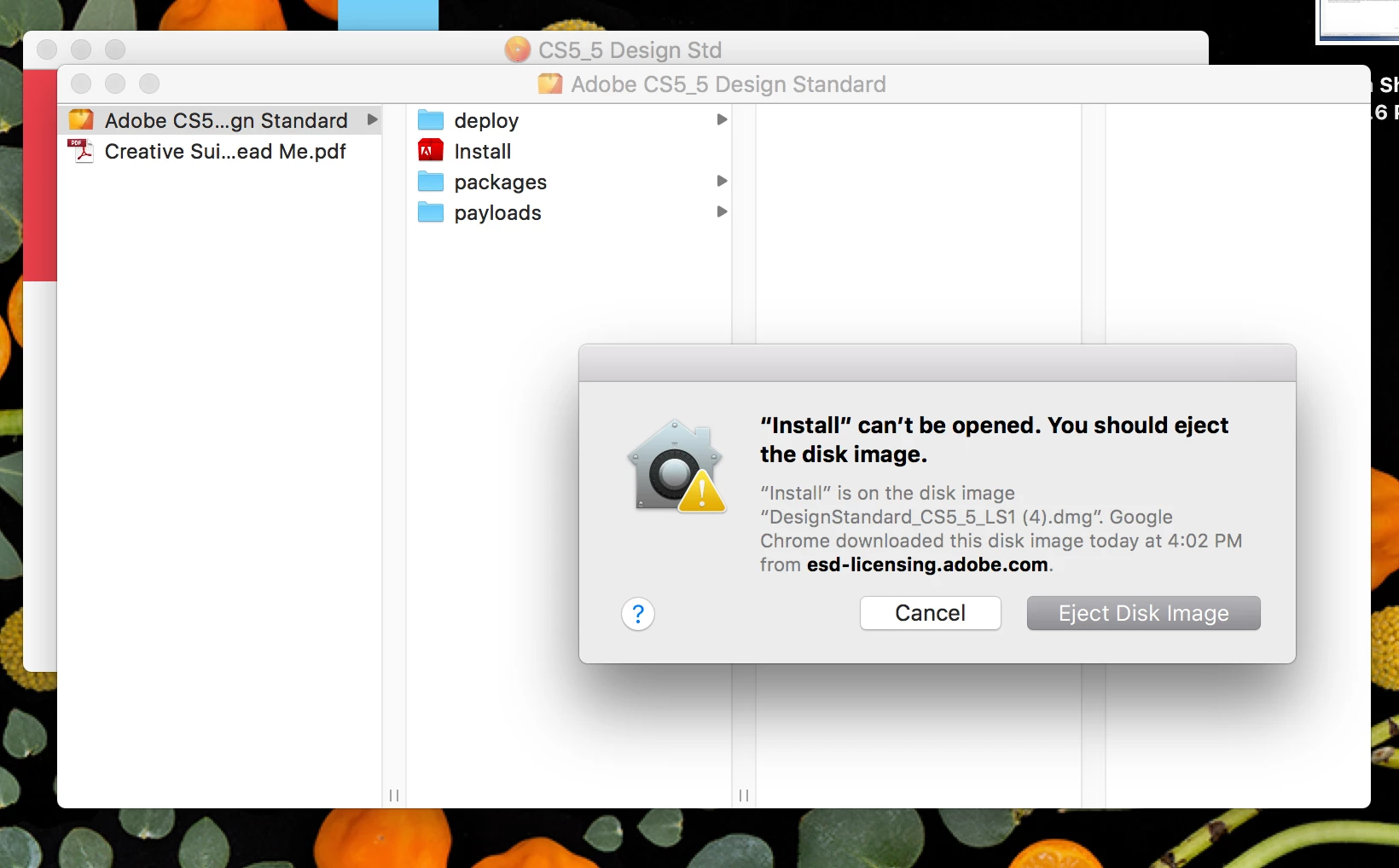1399x868 pixels.
Task: Click the Creative Suite Read Me PDF icon
Action: [x=81, y=151]
